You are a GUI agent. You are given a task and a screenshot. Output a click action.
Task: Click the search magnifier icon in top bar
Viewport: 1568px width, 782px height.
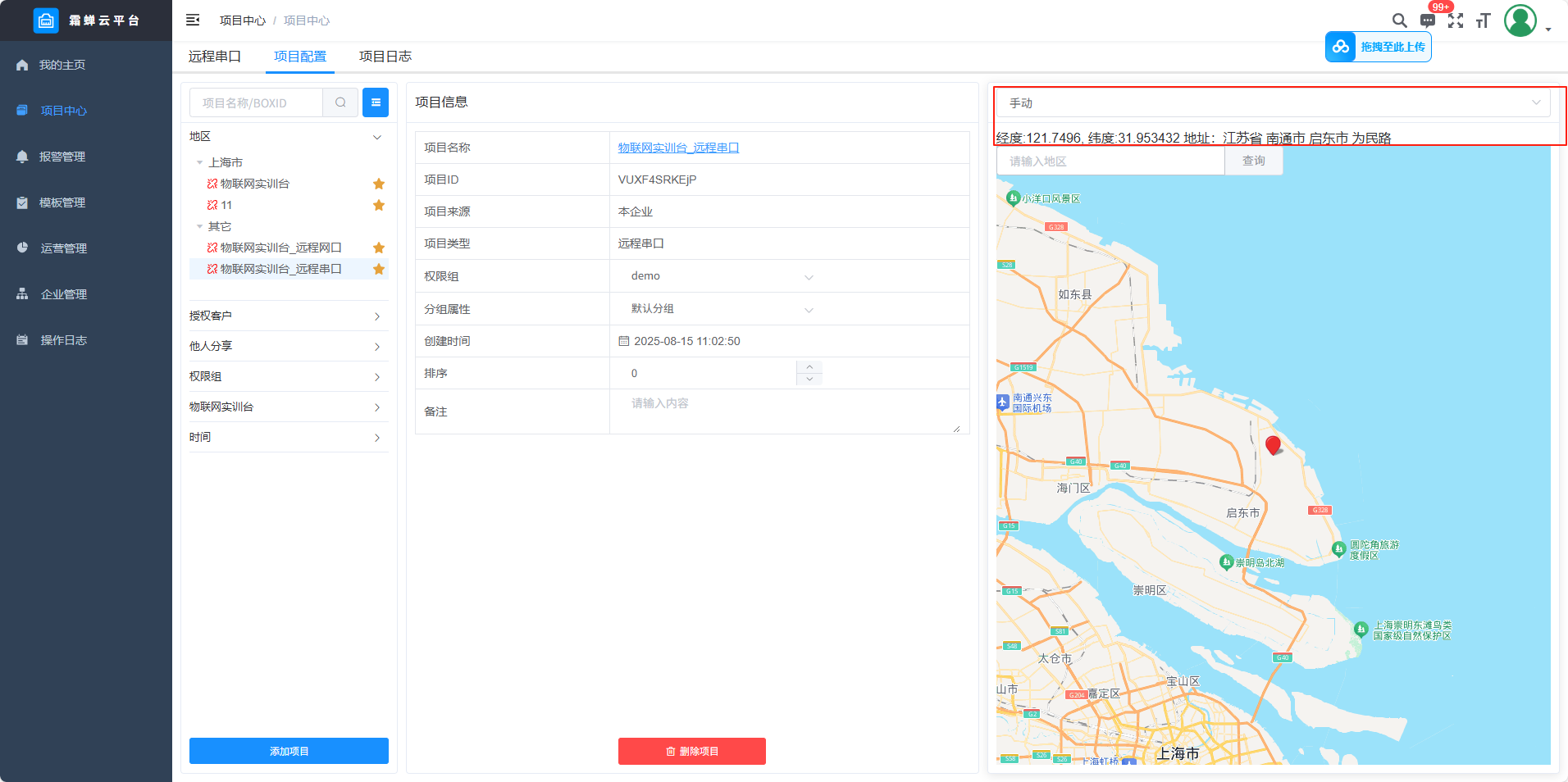(1399, 20)
